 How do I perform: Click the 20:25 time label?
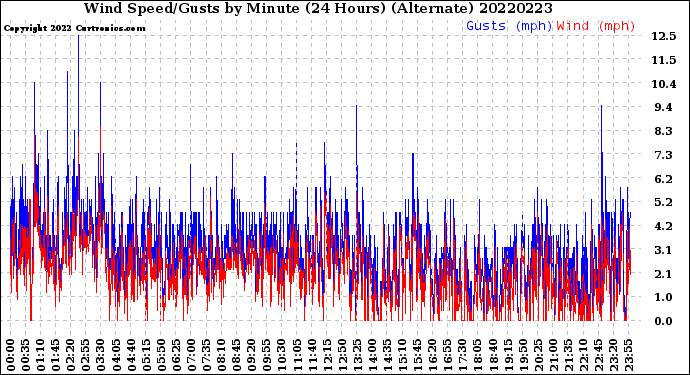(538, 355)
